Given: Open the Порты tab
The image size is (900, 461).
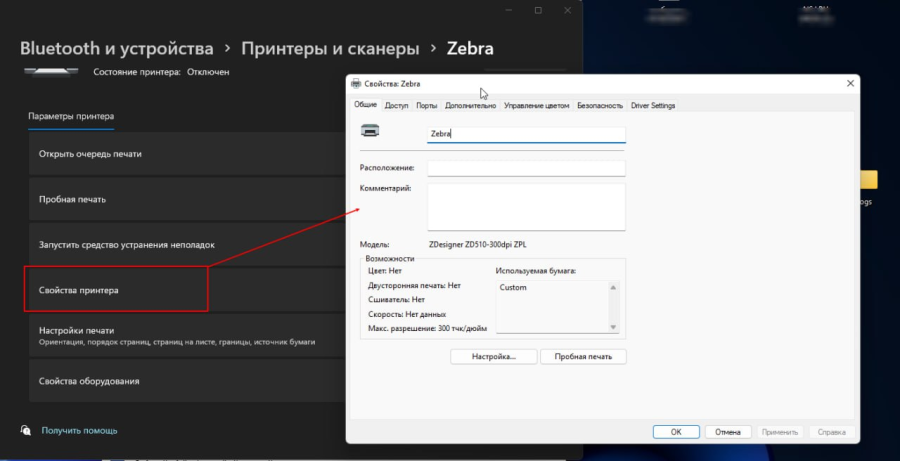Looking at the screenshot, I should [x=426, y=106].
